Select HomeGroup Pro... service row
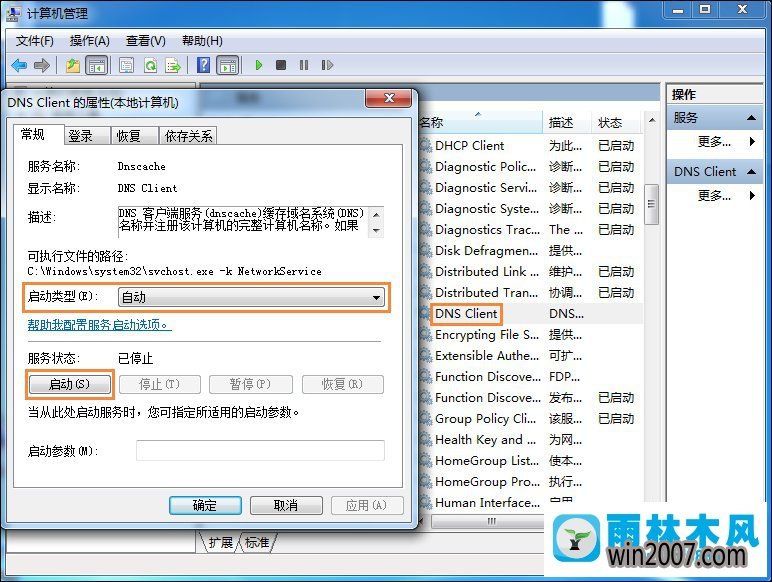Image resolution: width=772 pixels, height=582 pixels. (529, 482)
